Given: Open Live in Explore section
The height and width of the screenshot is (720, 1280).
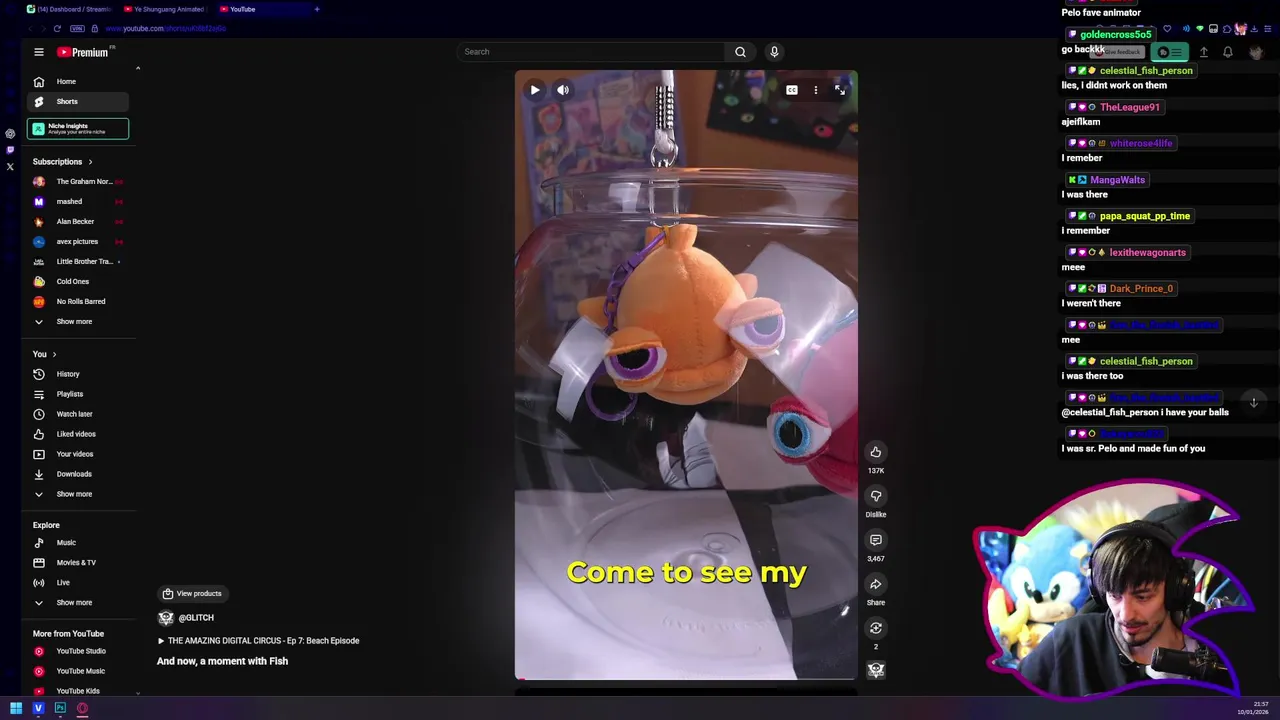Looking at the screenshot, I should point(78,582).
